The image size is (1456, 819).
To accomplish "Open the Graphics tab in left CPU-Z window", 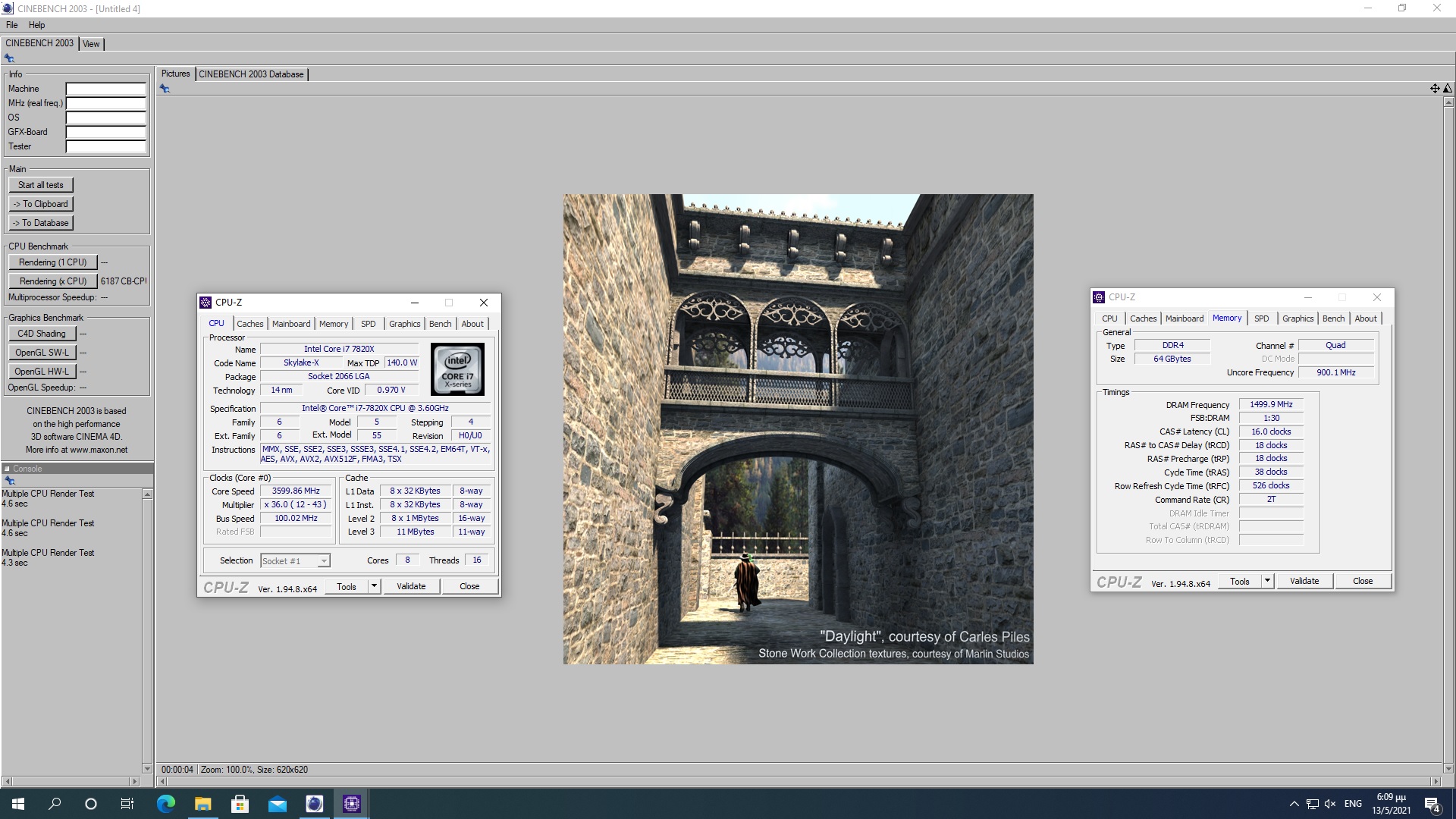I will point(405,324).
